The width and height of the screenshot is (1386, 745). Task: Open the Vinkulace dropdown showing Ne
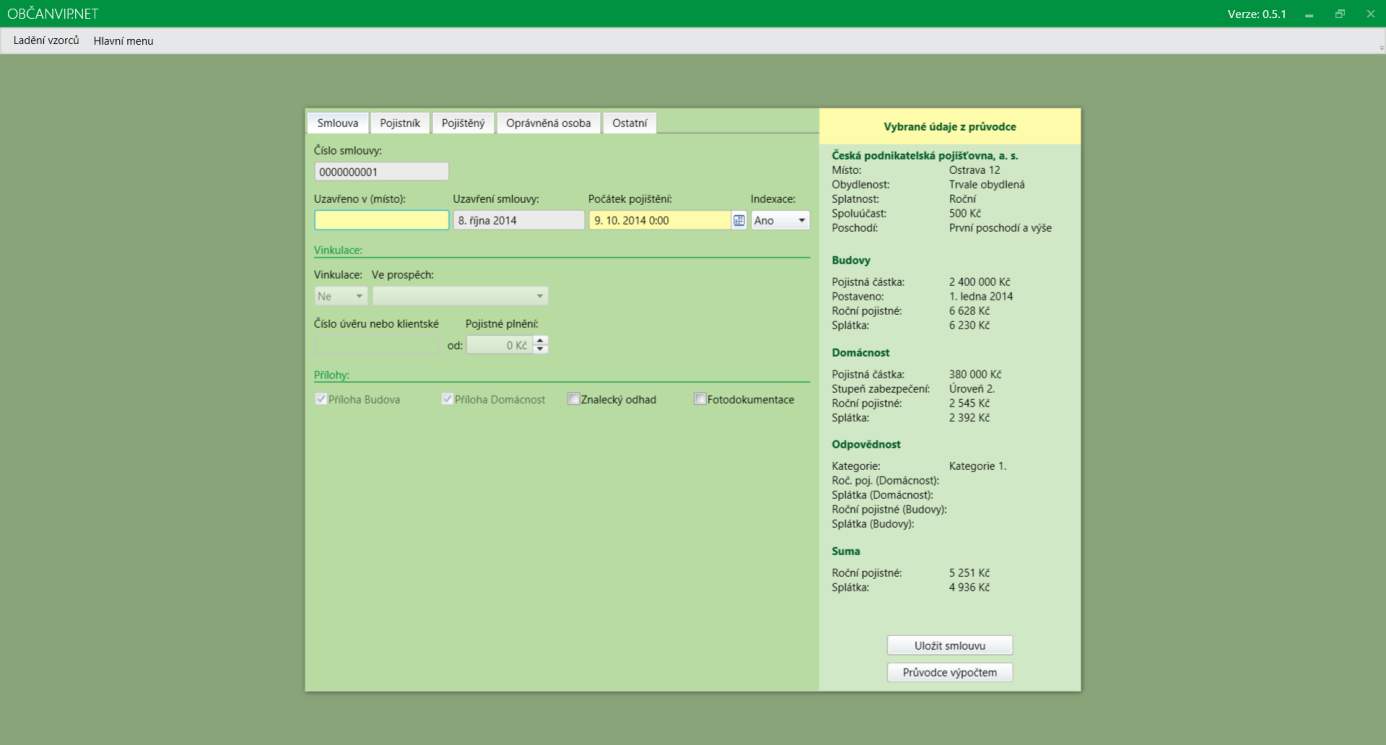(x=341, y=296)
